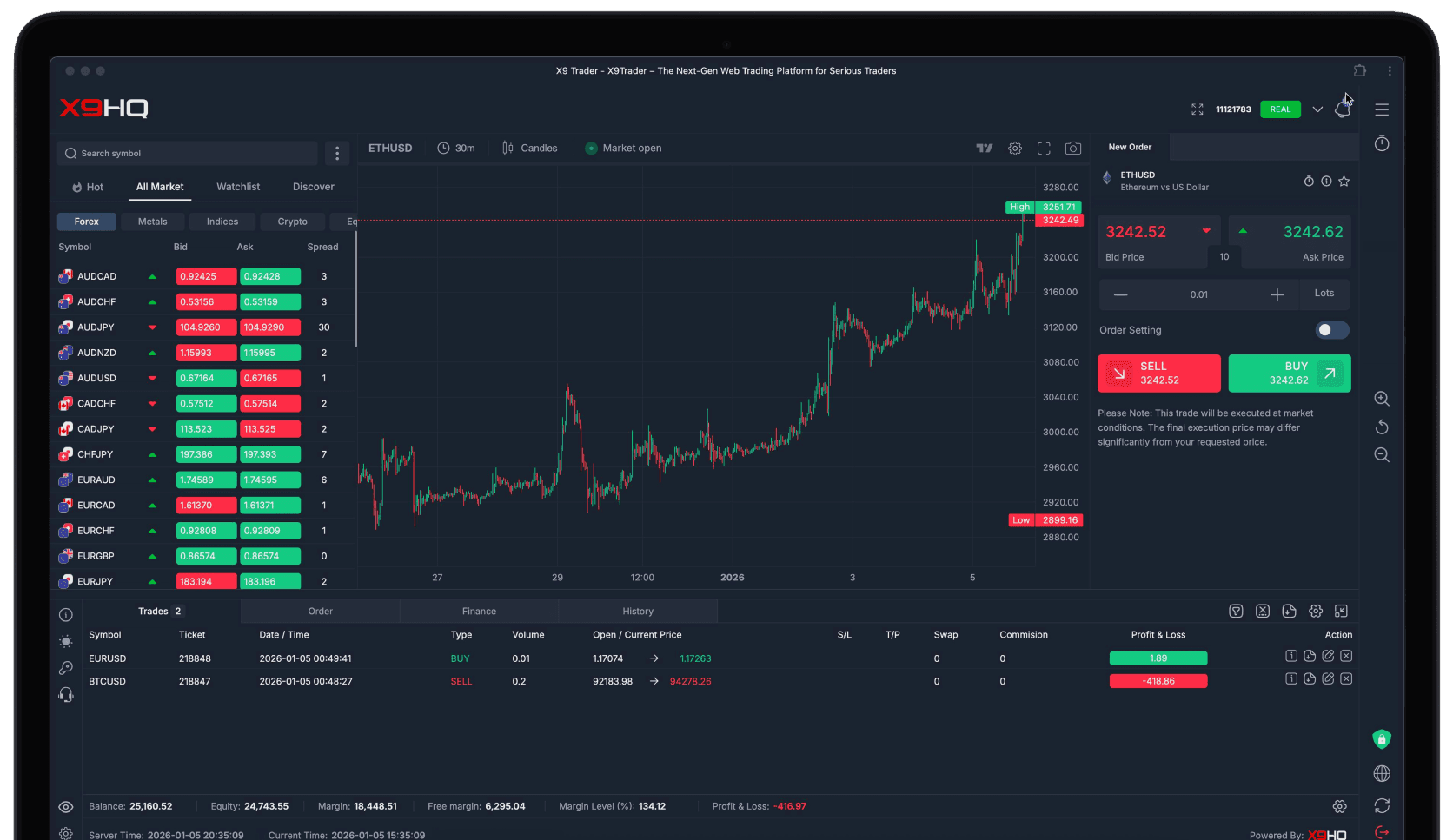Open bottom status bar settings gear
Viewport: 1453px width, 840px height.
(x=1339, y=807)
